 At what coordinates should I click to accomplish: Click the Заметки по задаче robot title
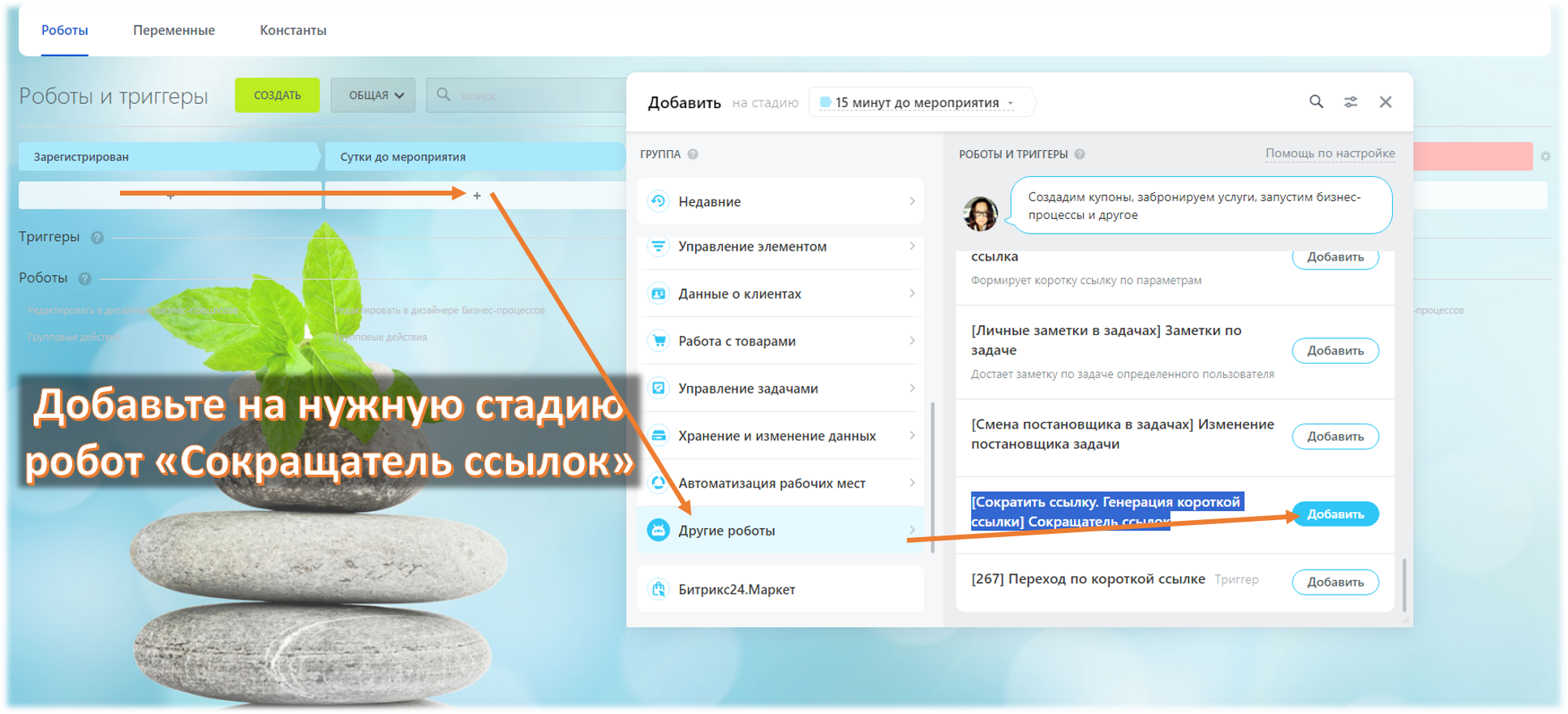pyautogui.click(x=1106, y=340)
